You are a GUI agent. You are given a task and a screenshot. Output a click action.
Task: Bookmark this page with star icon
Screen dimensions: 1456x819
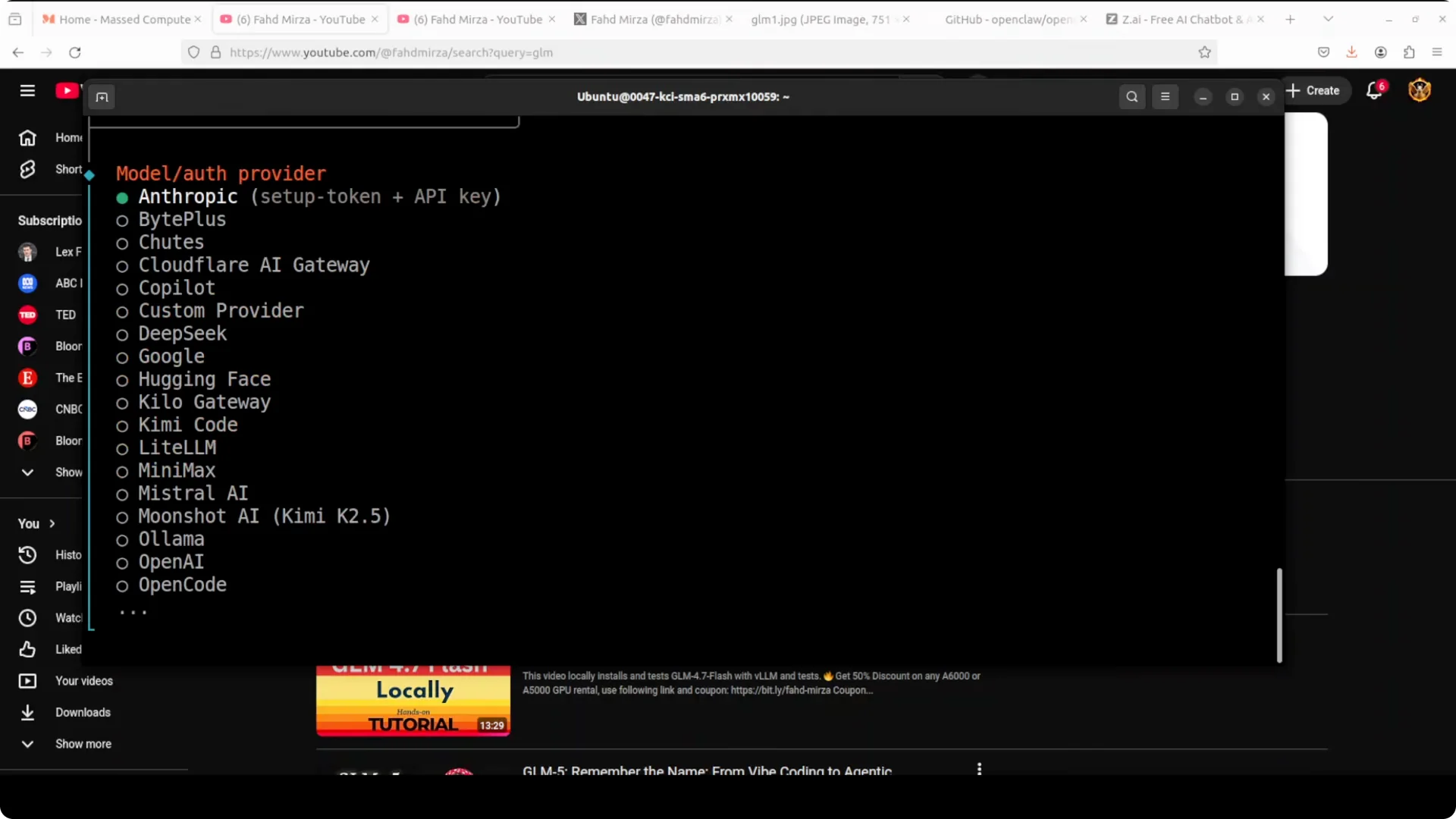click(1204, 52)
